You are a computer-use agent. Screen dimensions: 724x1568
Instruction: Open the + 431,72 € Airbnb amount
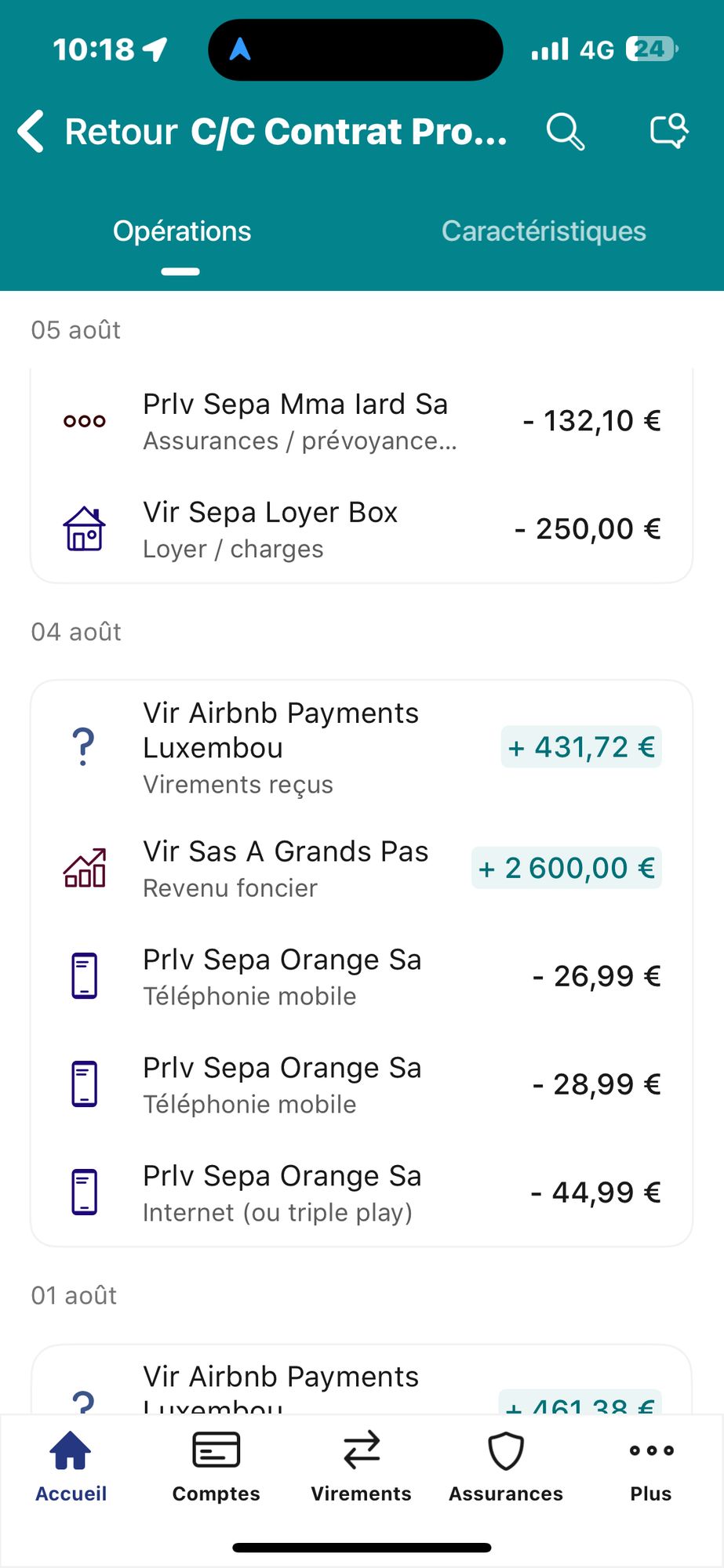(x=581, y=747)
